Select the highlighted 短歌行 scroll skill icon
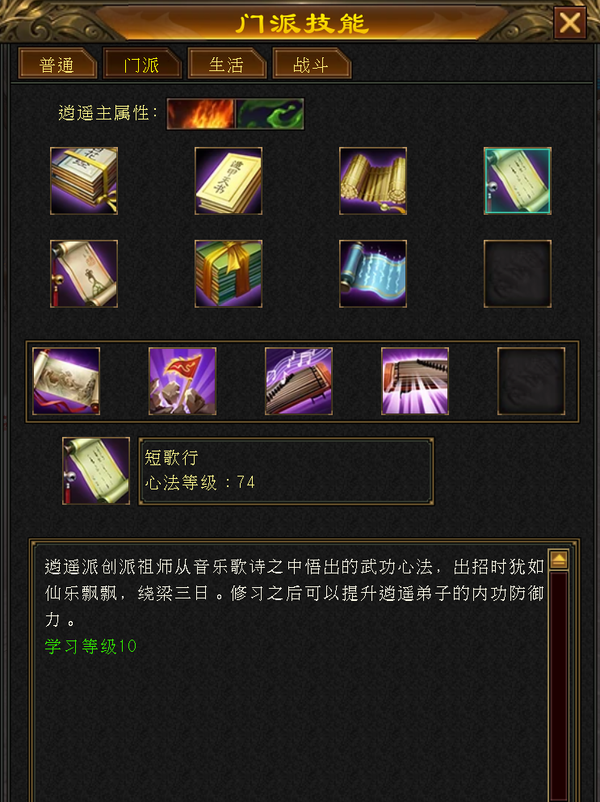600x802 pixels. click(x=518, y=181)
